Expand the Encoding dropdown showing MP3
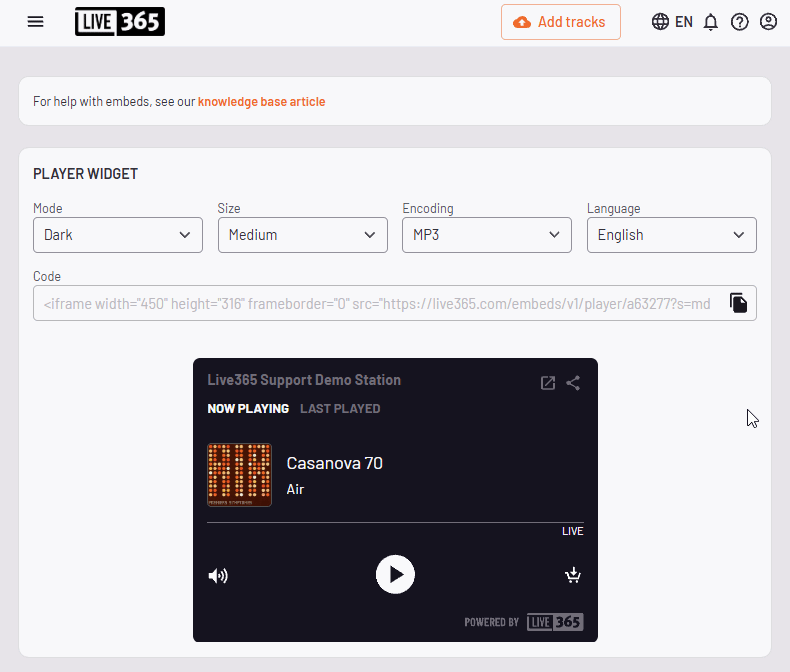The width and height of the screenshot is (790, 672). [487, 235]
